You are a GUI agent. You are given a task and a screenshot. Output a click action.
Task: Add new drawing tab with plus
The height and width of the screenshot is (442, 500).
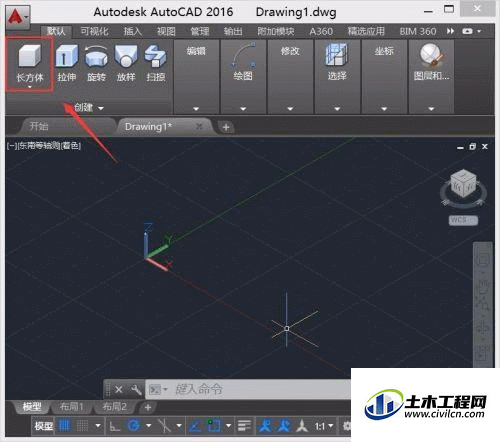tap(226, 127)
